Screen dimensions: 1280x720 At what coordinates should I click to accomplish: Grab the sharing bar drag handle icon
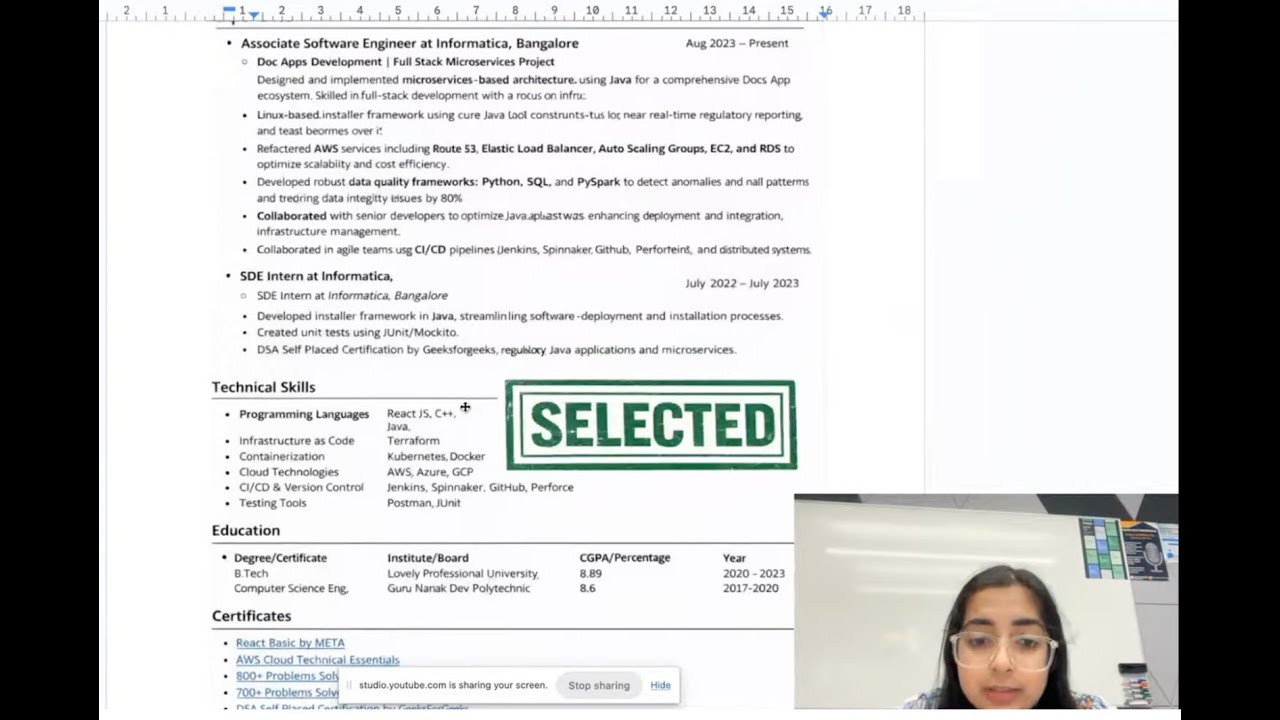pos(349,685)
